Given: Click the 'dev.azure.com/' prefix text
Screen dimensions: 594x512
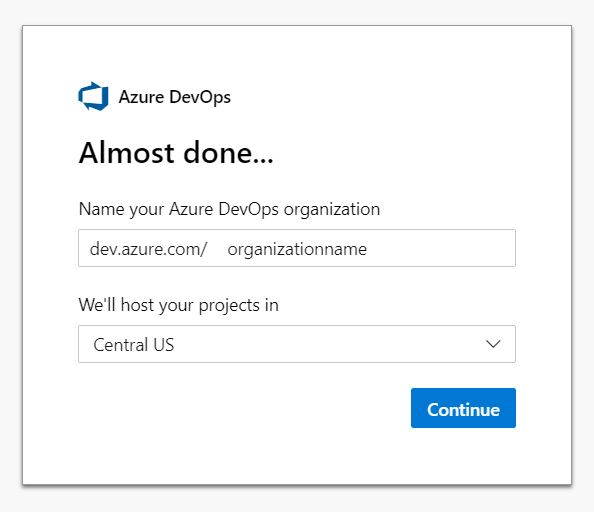Looking at the screenshot, I should 148,249.
